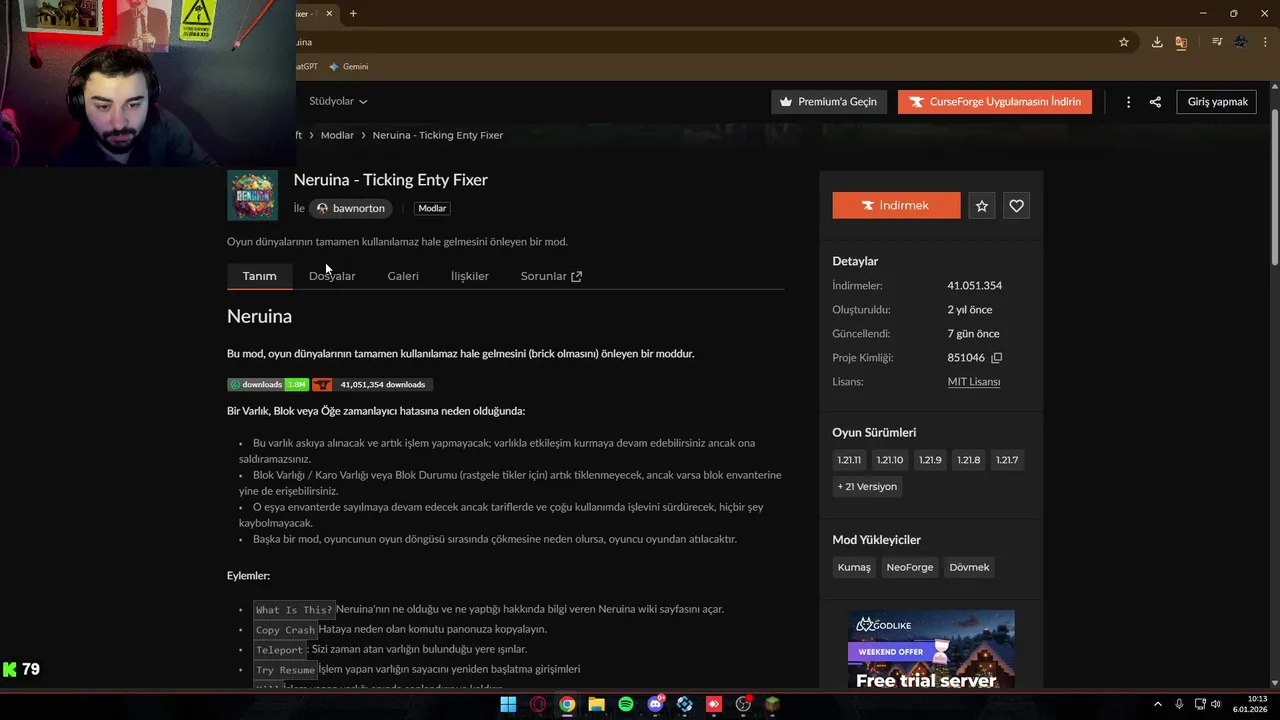Select game version 1.21.10 chip
The image size is (1280, 720).
(x=889, y=460)
